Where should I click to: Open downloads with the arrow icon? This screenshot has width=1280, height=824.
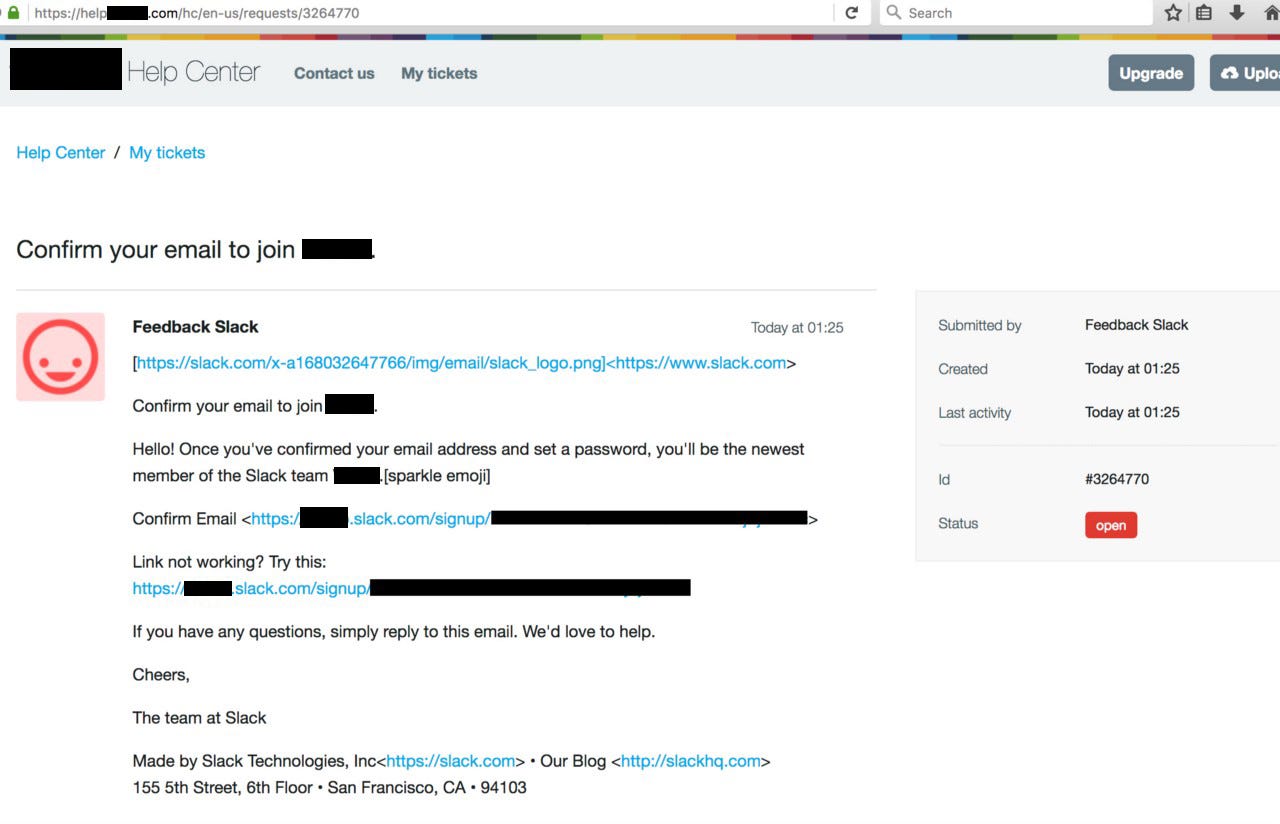click(1237, 13)
